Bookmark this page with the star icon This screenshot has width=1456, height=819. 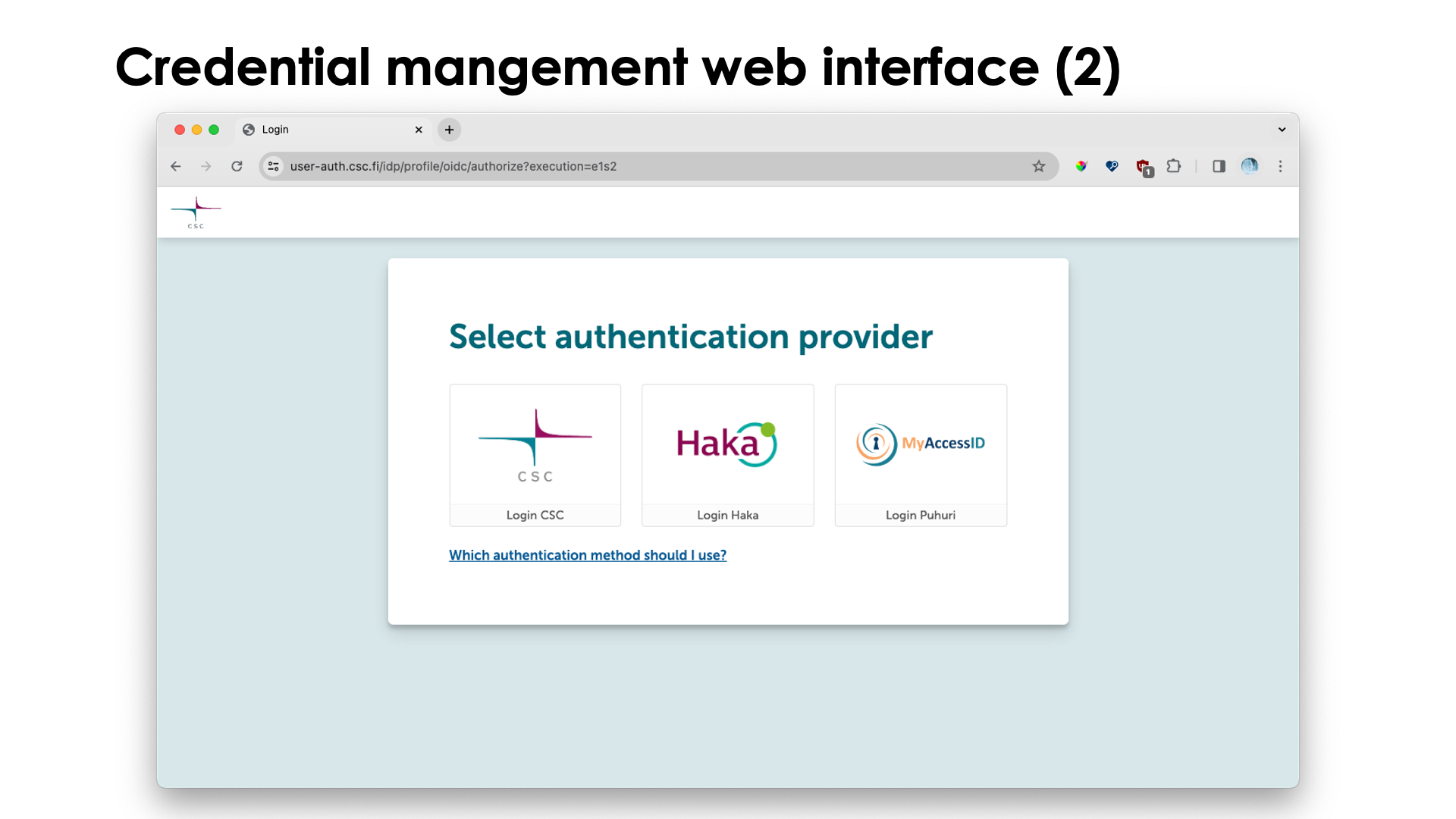1039,166
